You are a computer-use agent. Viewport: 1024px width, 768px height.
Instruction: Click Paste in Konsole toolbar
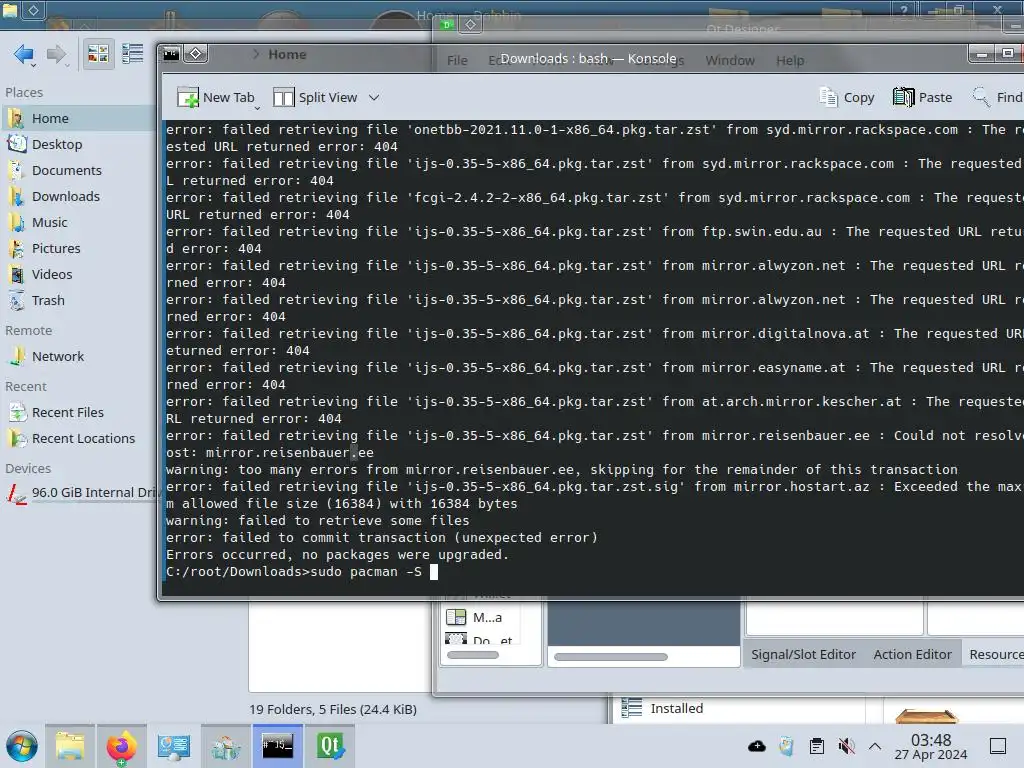pyautogui.click(x=922, y=97)
